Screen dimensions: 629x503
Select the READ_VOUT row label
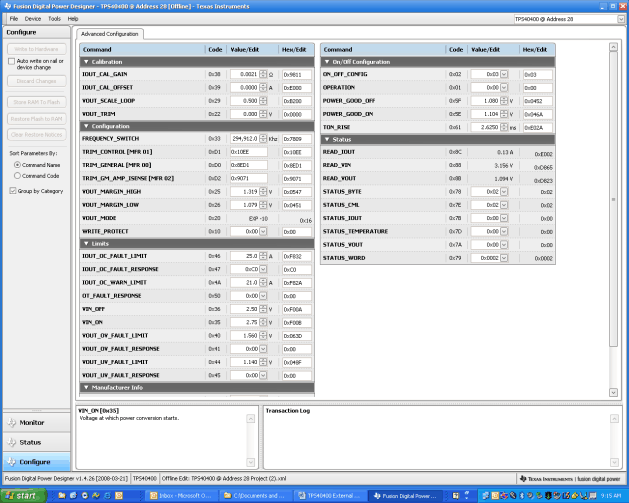(x=339, y=178)
